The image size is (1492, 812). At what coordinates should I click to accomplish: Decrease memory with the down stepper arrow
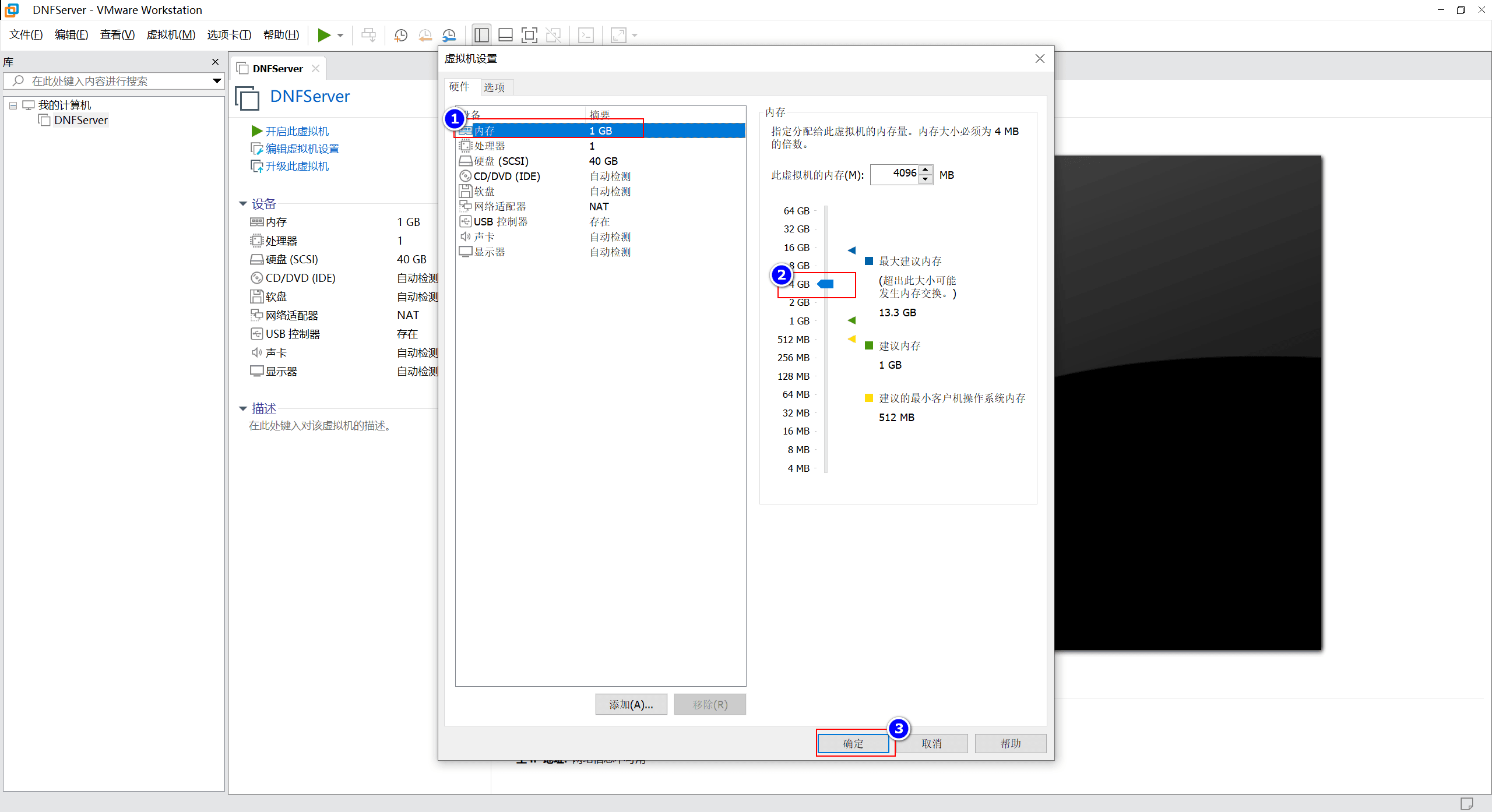click(926, 179)
